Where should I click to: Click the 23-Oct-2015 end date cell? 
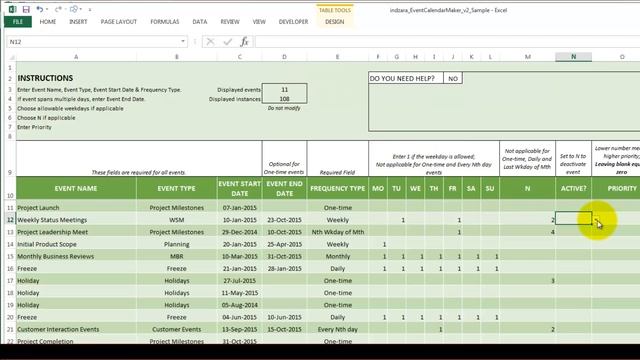[x=284, y=220]
